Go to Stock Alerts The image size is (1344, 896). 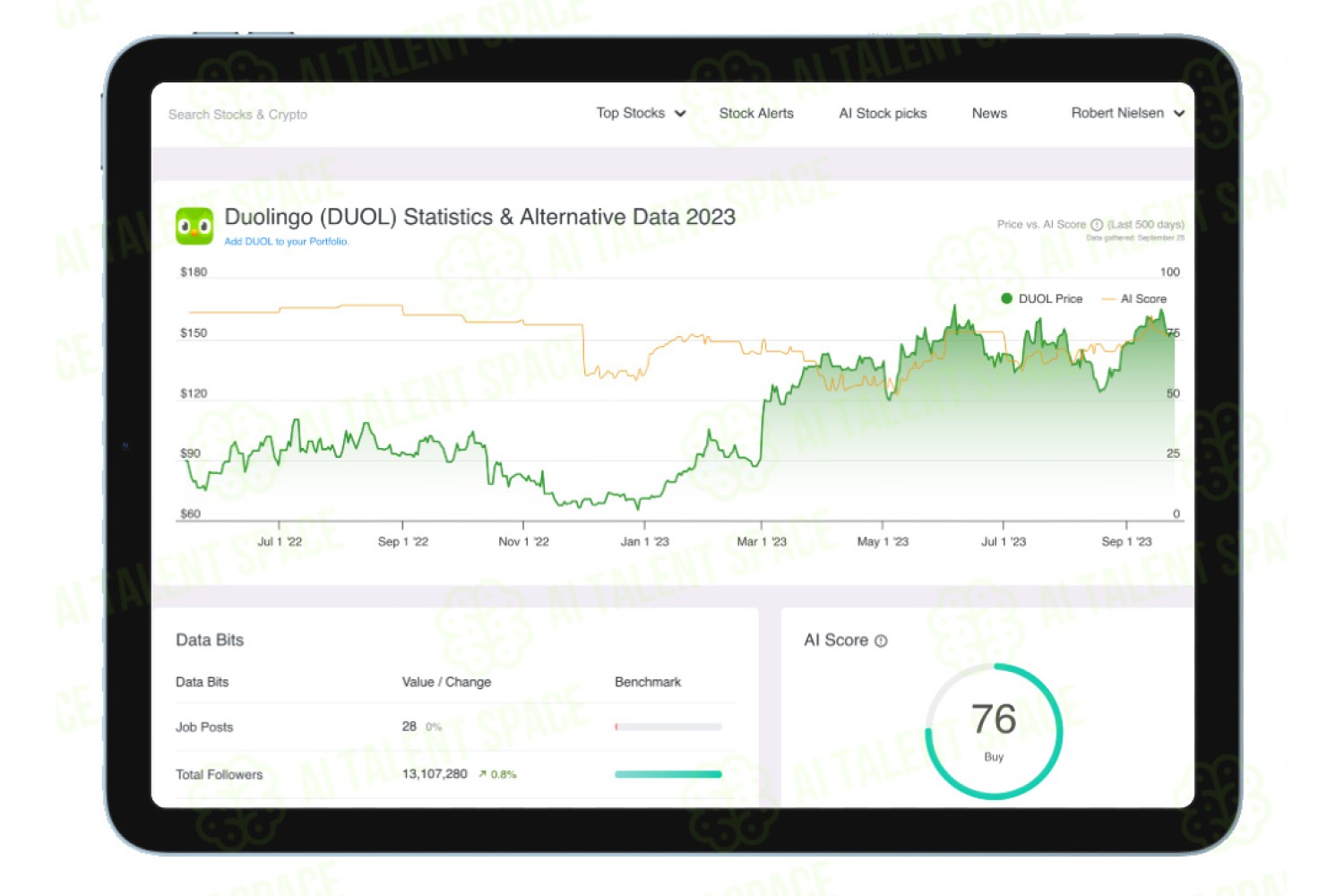756,113
